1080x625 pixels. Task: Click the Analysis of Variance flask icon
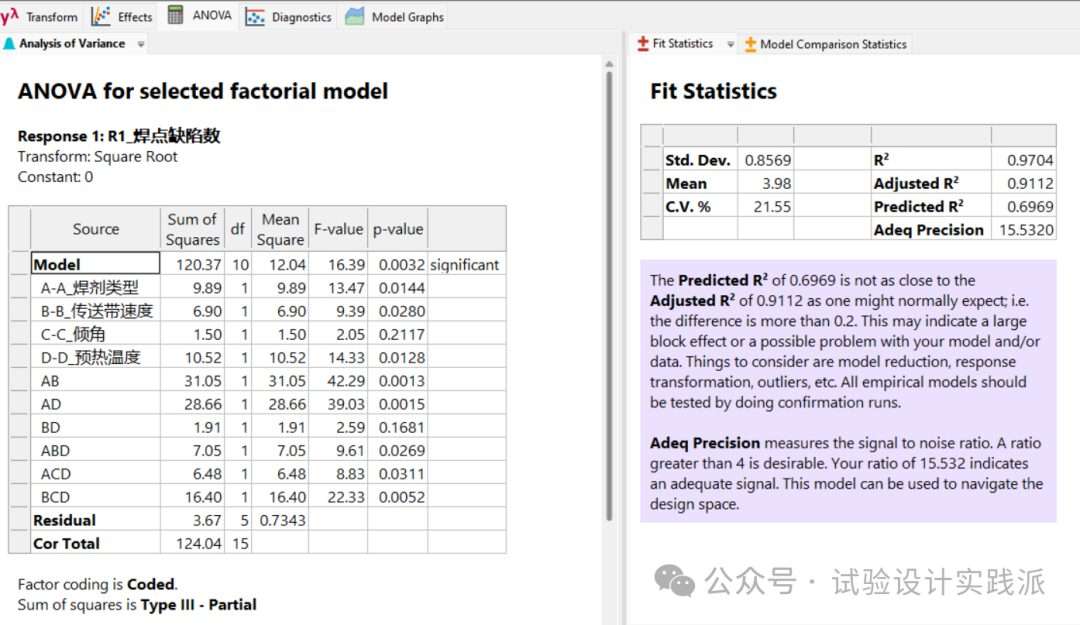pyautogui.click(x=9, y=44)
